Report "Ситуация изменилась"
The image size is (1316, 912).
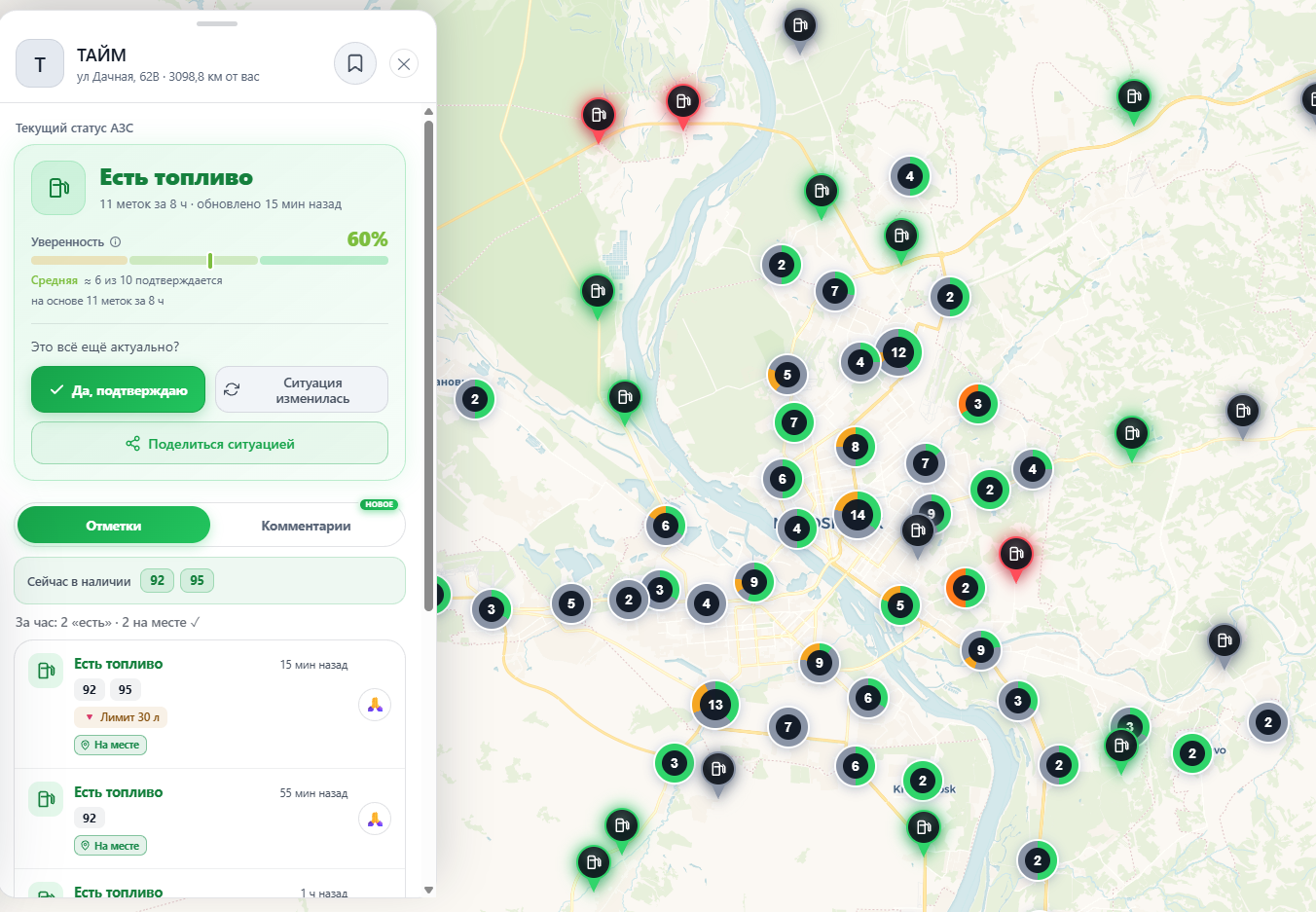[x=302, y=389]
